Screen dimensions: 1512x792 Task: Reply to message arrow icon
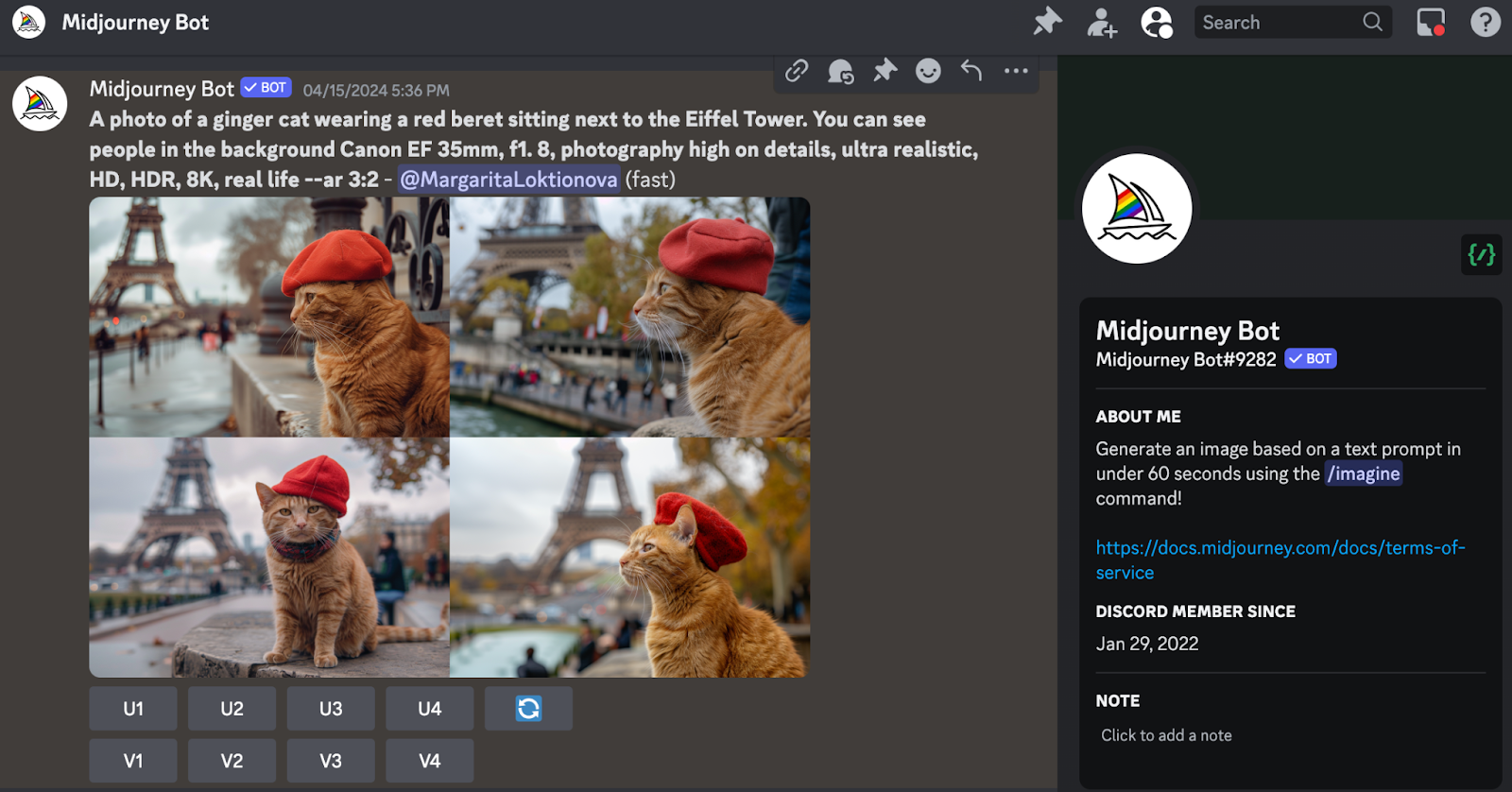pyautogui.click(x=971, y=71)
